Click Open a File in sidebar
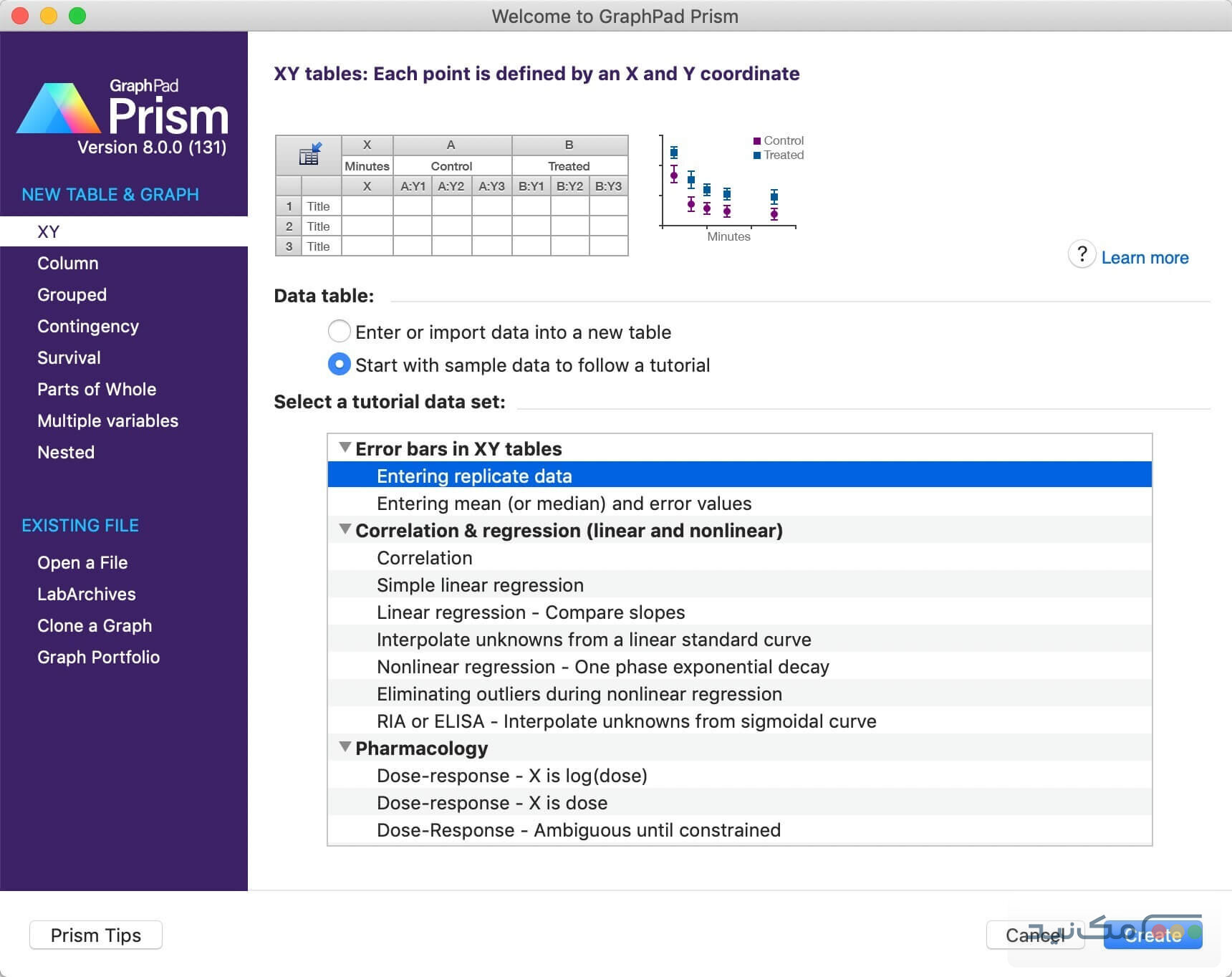The image size is (1232, 977). click(82, 562)
